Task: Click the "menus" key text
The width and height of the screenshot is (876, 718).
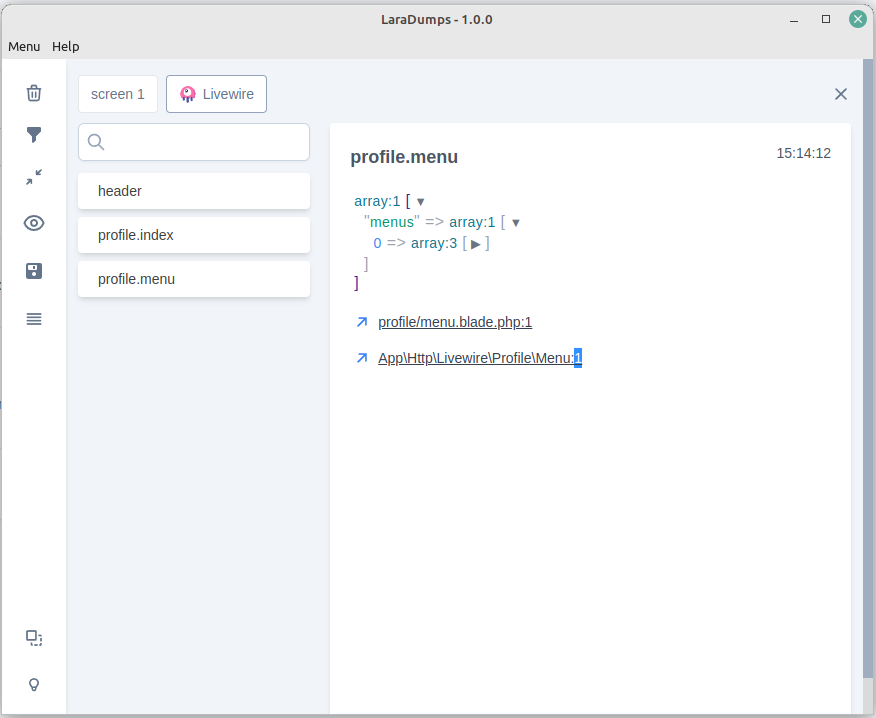Action: click(x=392, y=222)
